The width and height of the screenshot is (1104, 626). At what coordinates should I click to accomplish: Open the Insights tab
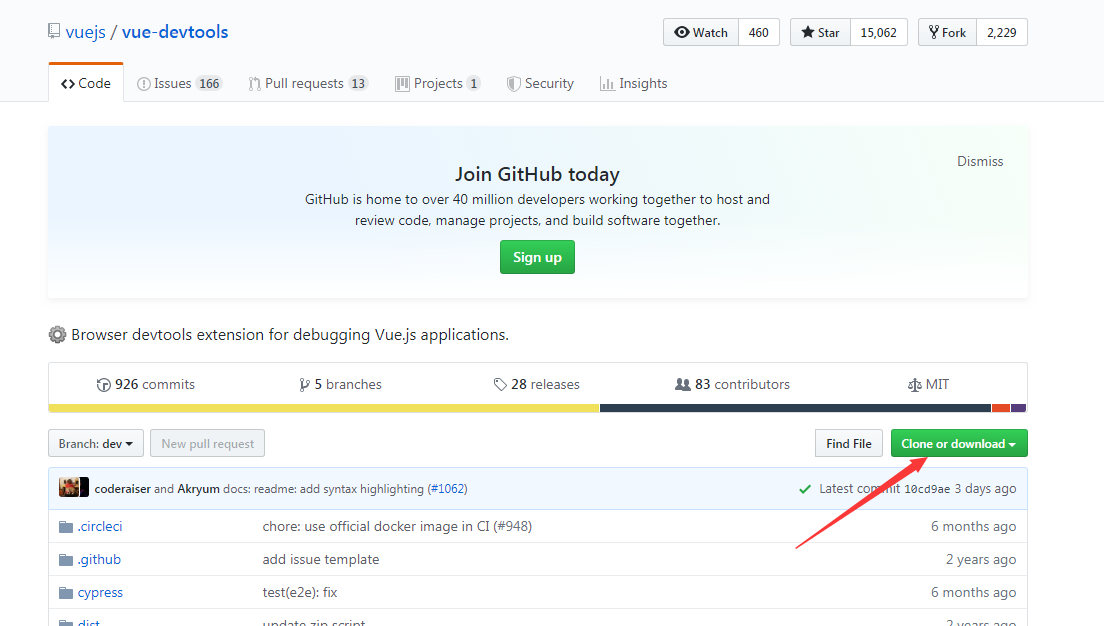pyautogui.click(x=634, y=83)
